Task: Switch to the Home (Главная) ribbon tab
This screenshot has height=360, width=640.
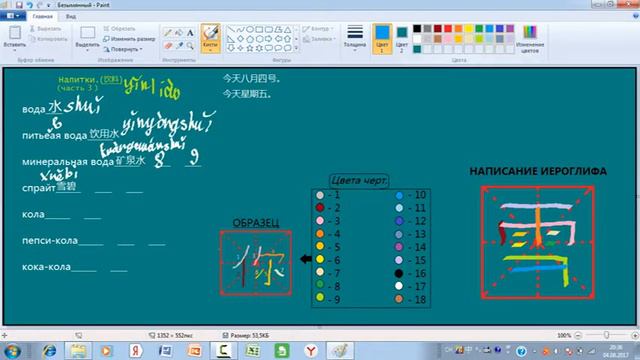Action: pyautogui.click(x=43, y=16)
